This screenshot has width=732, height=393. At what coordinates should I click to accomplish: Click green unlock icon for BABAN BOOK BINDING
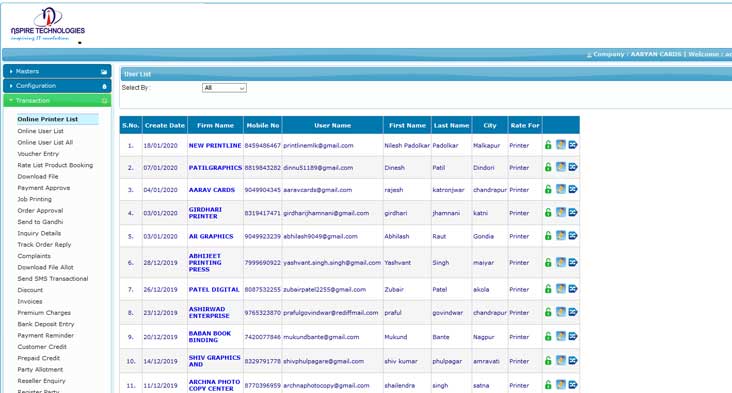point(548,337)
